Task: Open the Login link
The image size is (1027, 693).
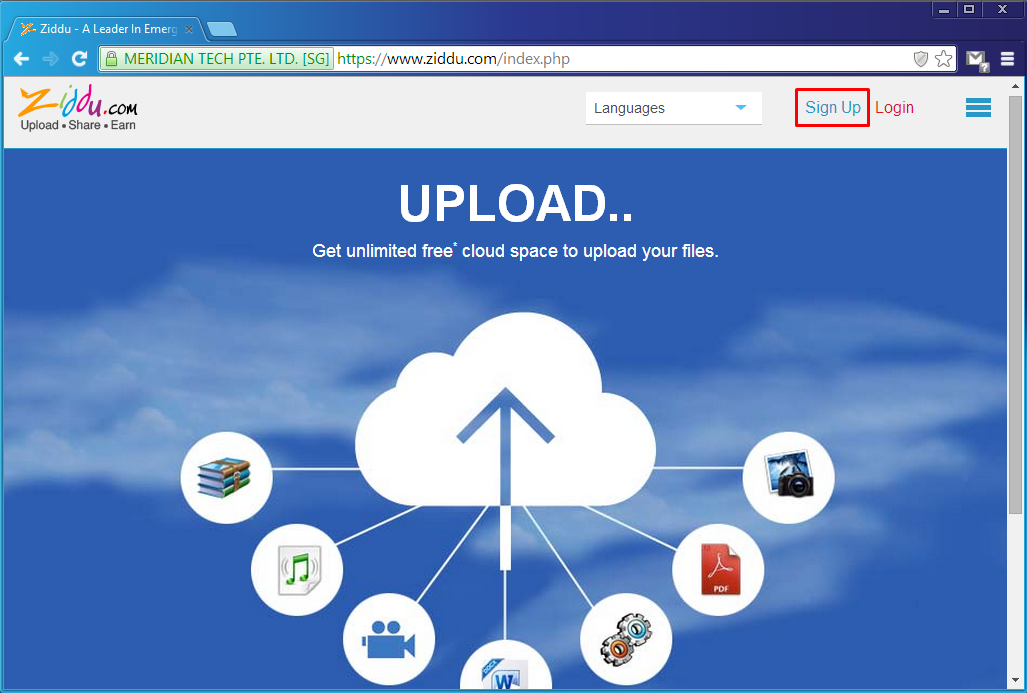Action: [894, 107]
